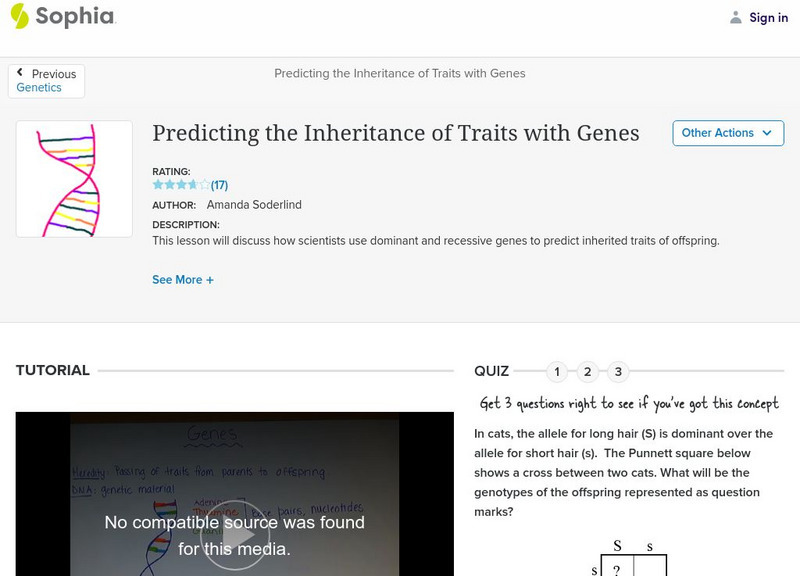Expand description with See More +

183,280
